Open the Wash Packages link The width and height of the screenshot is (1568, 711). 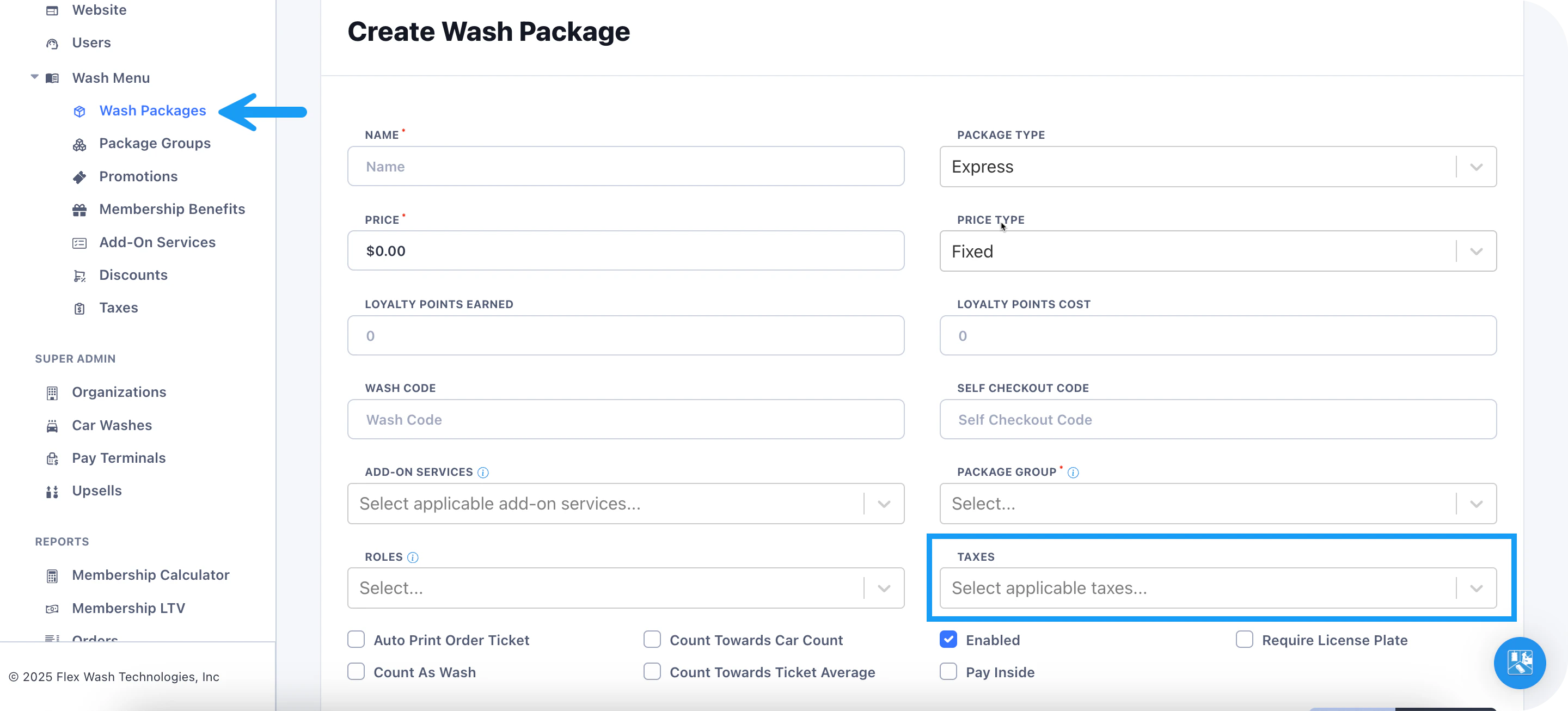[x=152, y=111]
